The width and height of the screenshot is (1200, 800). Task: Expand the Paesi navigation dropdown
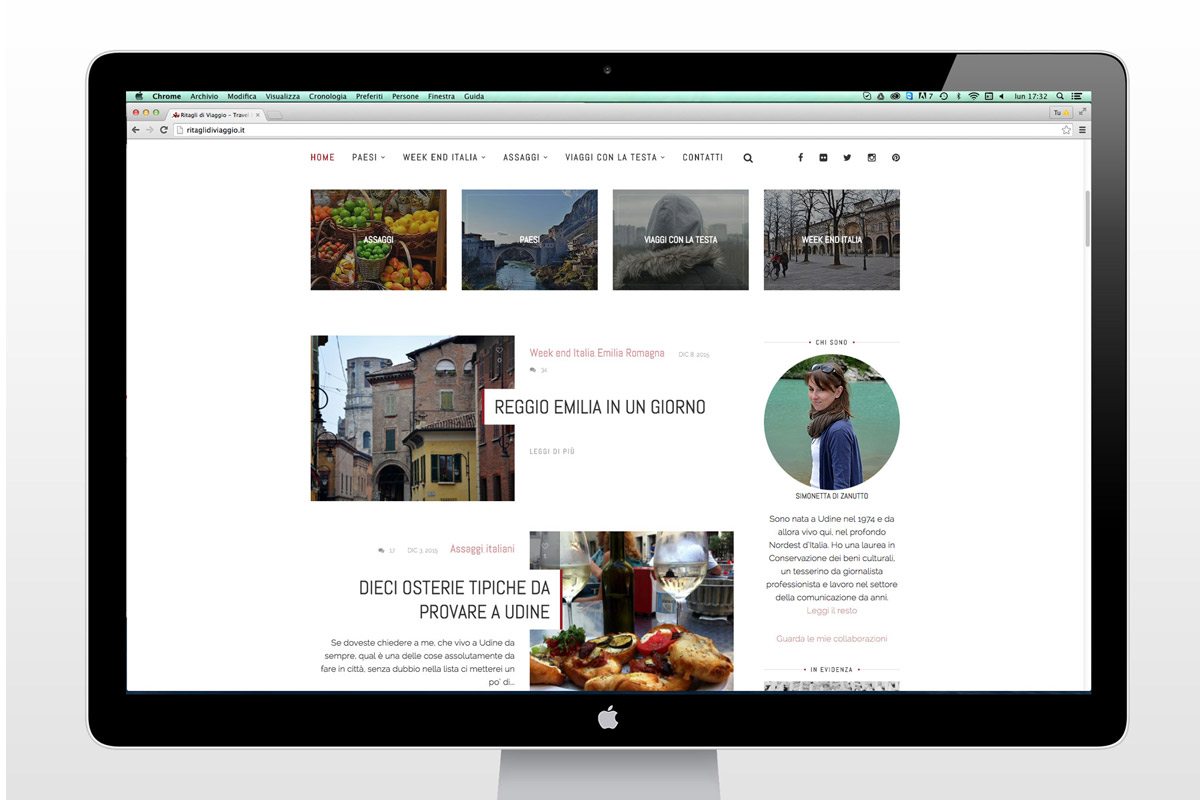pyautogui.click(x=368, y=158)
